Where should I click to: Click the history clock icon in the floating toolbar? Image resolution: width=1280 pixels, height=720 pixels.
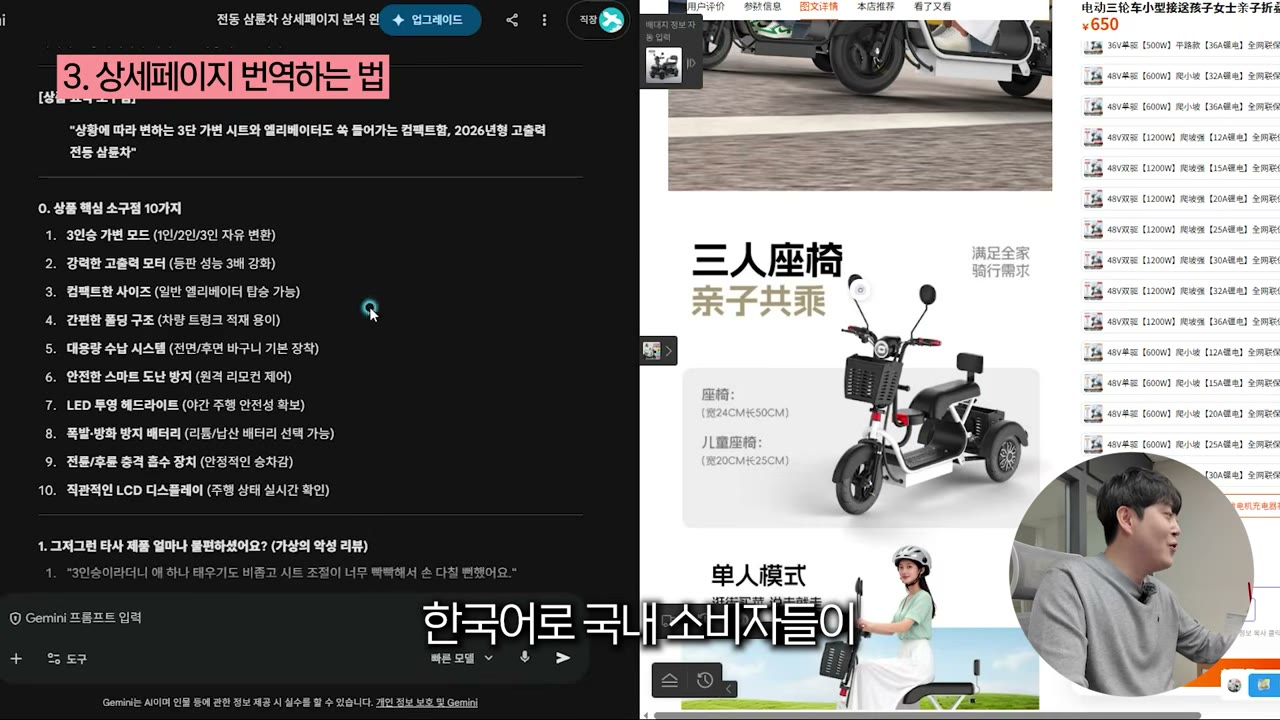pyautogui.click(x=705, y=680)
